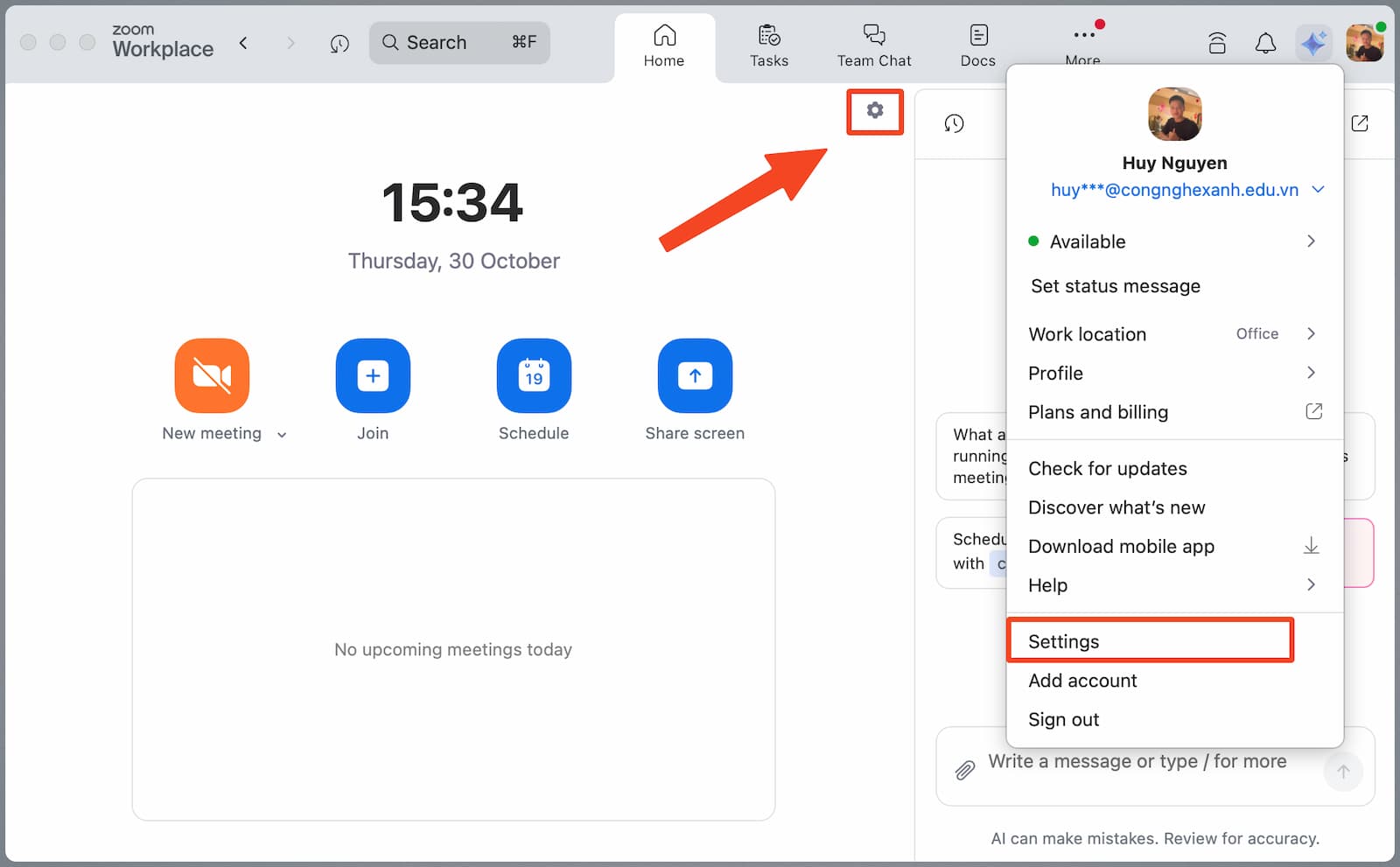Open the Tasks tab
The image size is (1400, 867).
(x=768, y=45)
